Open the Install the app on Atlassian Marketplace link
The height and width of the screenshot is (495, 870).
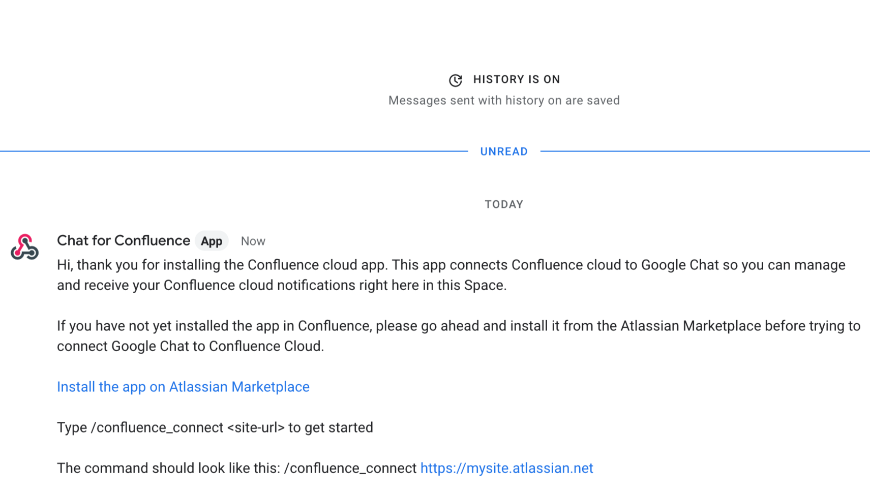click(x=183, y=387)
